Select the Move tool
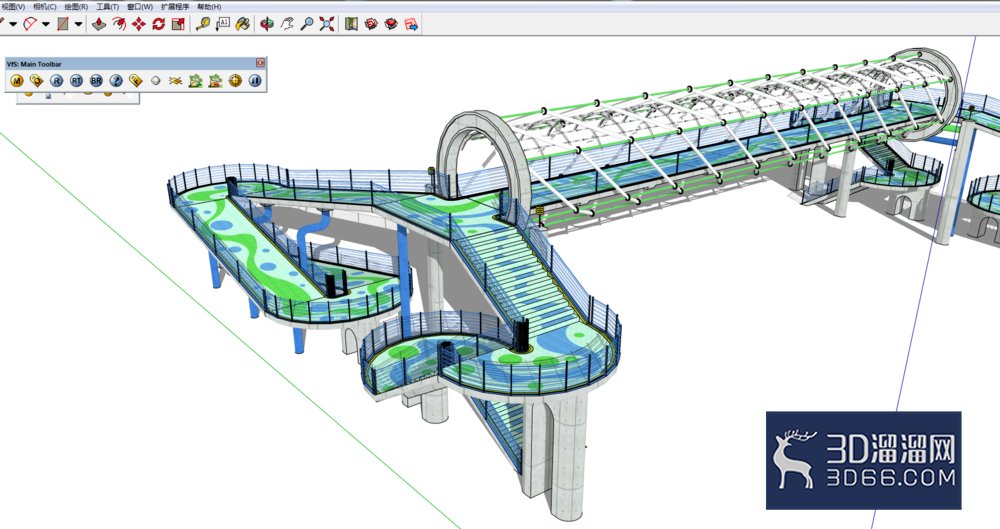Viewport: 1000px width, 529px height. point(138,24)
